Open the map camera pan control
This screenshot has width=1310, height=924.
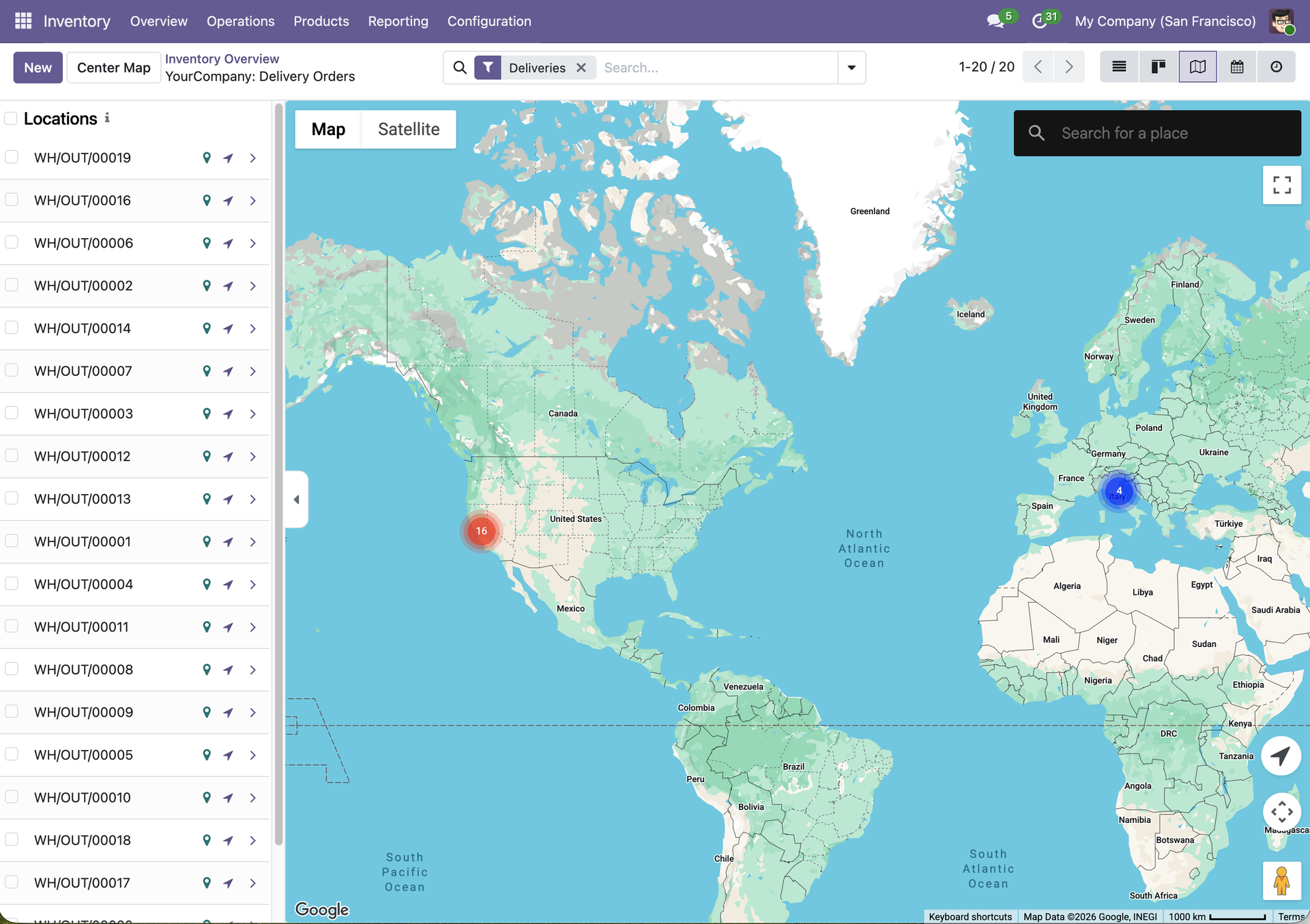pyautogui.click(x=1282, y=811)
